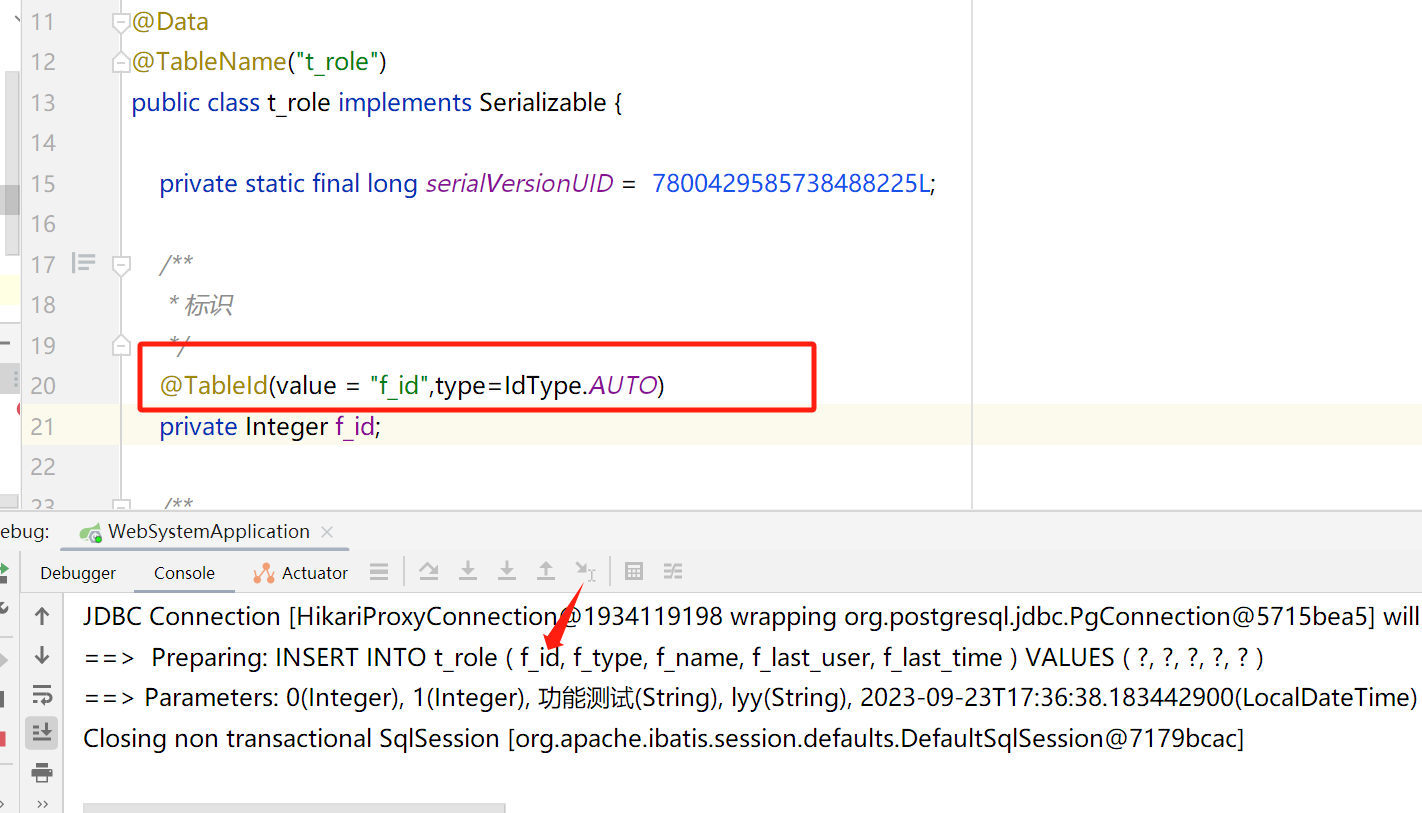
Task: Select the Console tab
Action: tap(184, 573)
